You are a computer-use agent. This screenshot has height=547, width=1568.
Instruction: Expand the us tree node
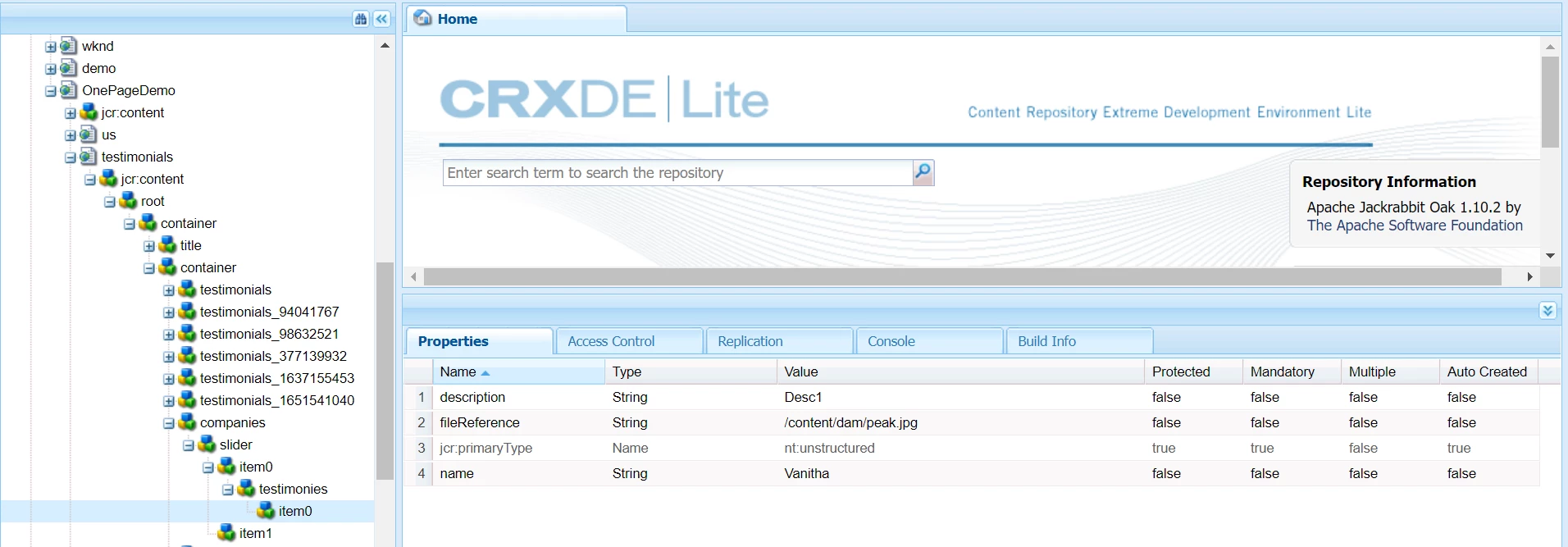(x=70, y=135)
